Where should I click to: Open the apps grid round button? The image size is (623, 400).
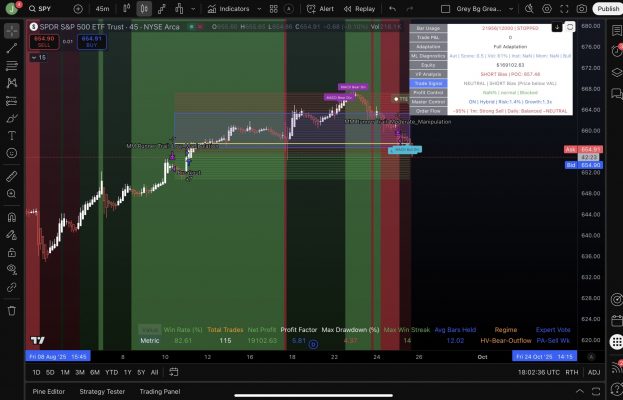point(617,342)
